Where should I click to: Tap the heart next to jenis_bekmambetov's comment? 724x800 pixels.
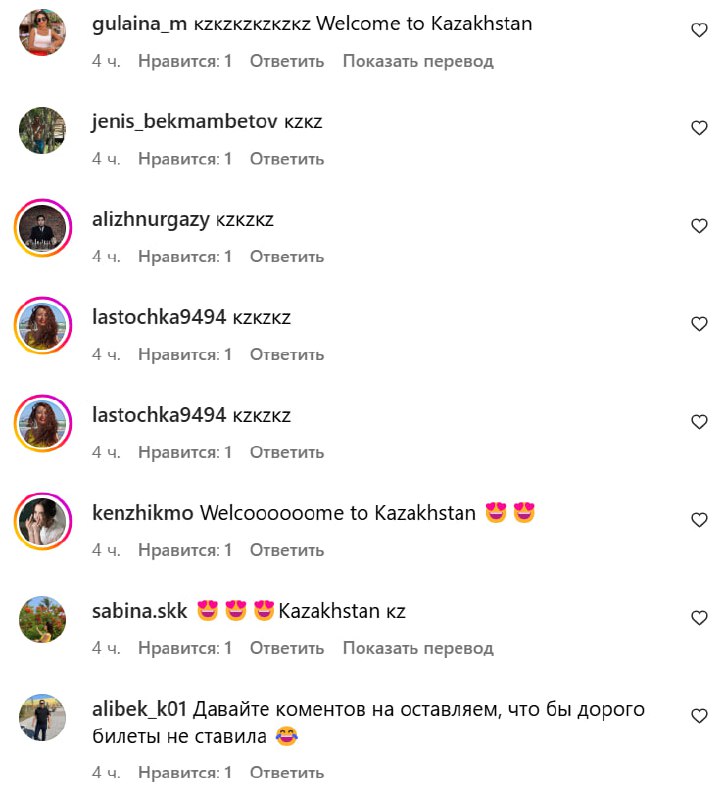699,128
